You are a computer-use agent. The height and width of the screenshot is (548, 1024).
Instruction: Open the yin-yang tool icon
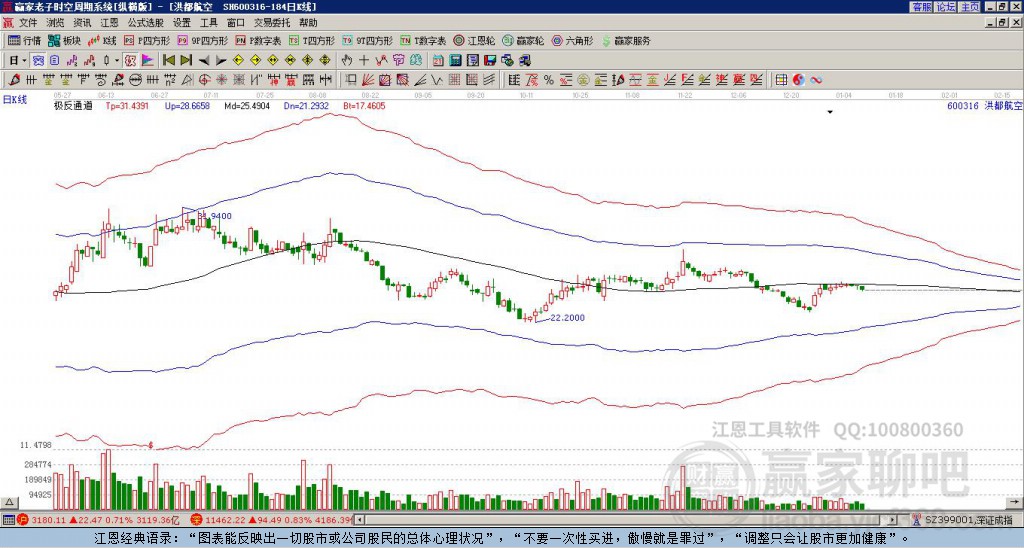point(799,80)
